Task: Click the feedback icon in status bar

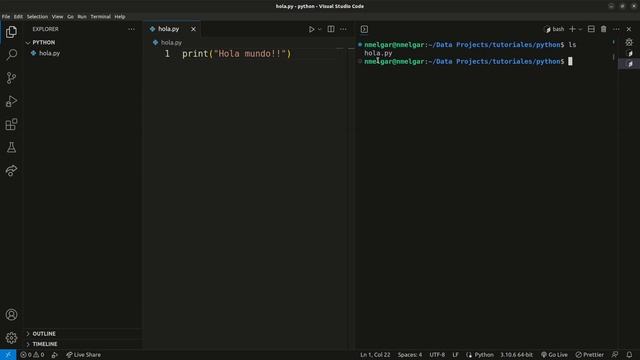Action: [x=615, y=355]
